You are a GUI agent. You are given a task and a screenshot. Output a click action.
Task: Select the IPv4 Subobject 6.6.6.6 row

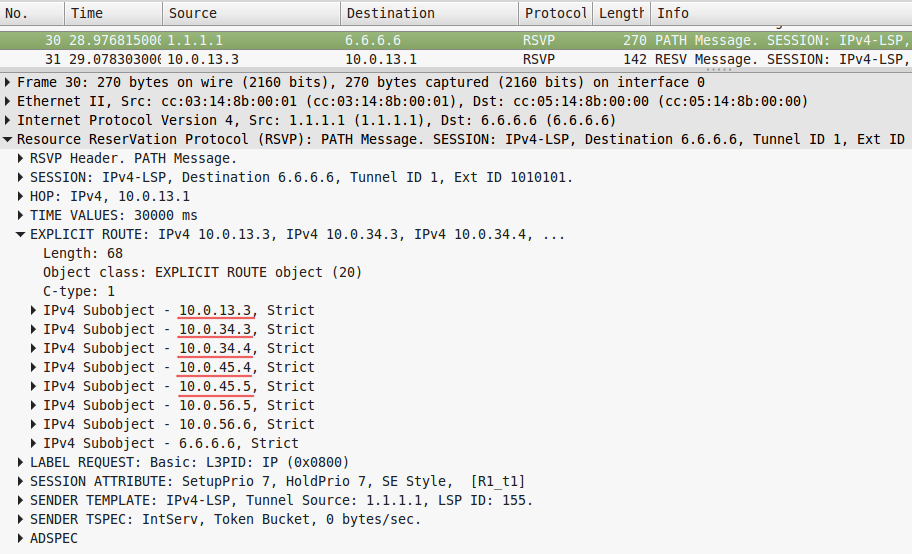170,443
